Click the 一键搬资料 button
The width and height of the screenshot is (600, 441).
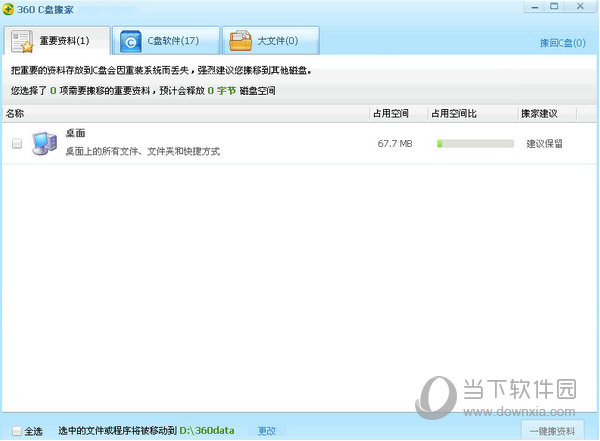pos(553,431)
